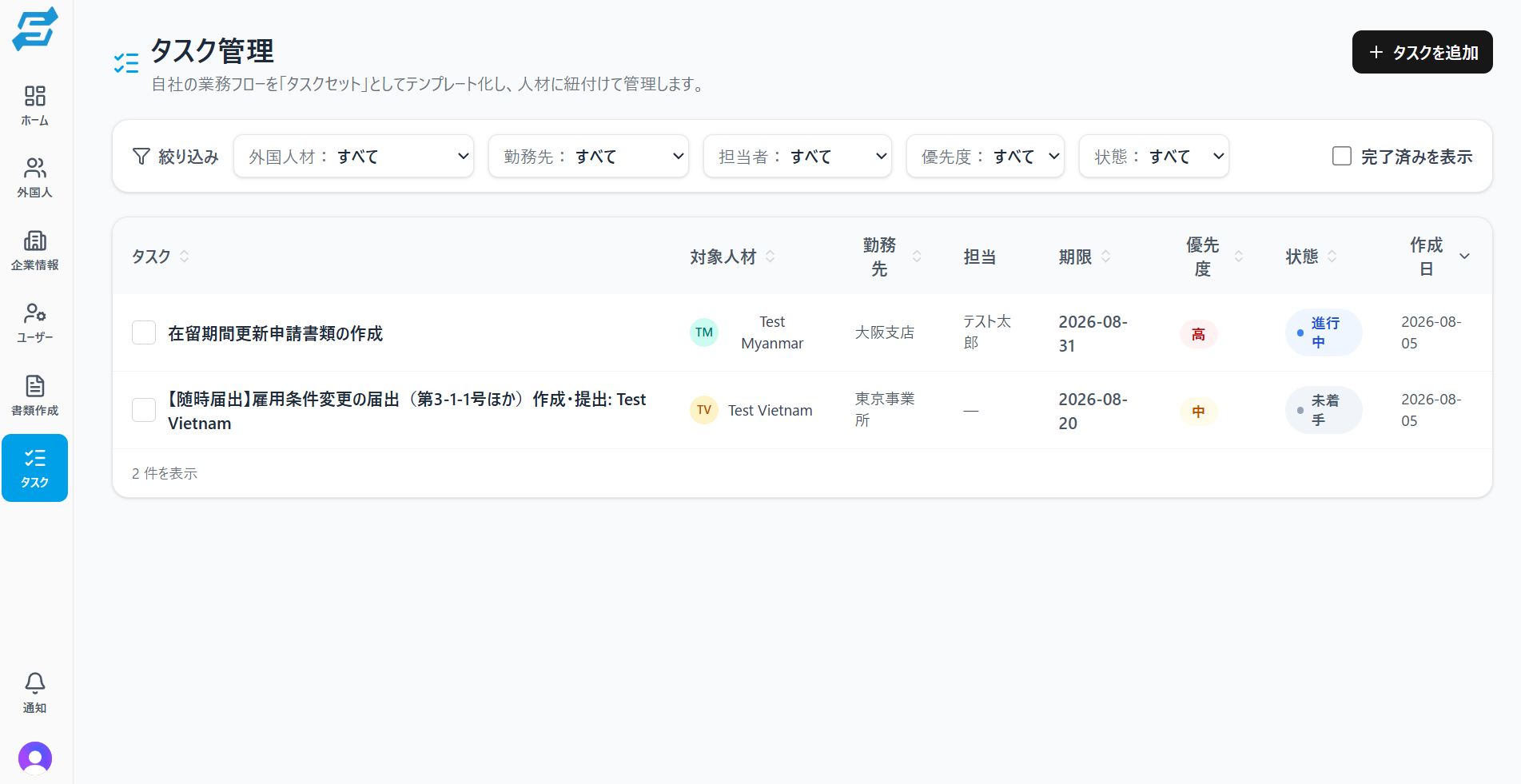Open the 担当者 filter dropdown
This screenshot has height=784, width=1521.
pyautogui.click(x=798, y=156)
